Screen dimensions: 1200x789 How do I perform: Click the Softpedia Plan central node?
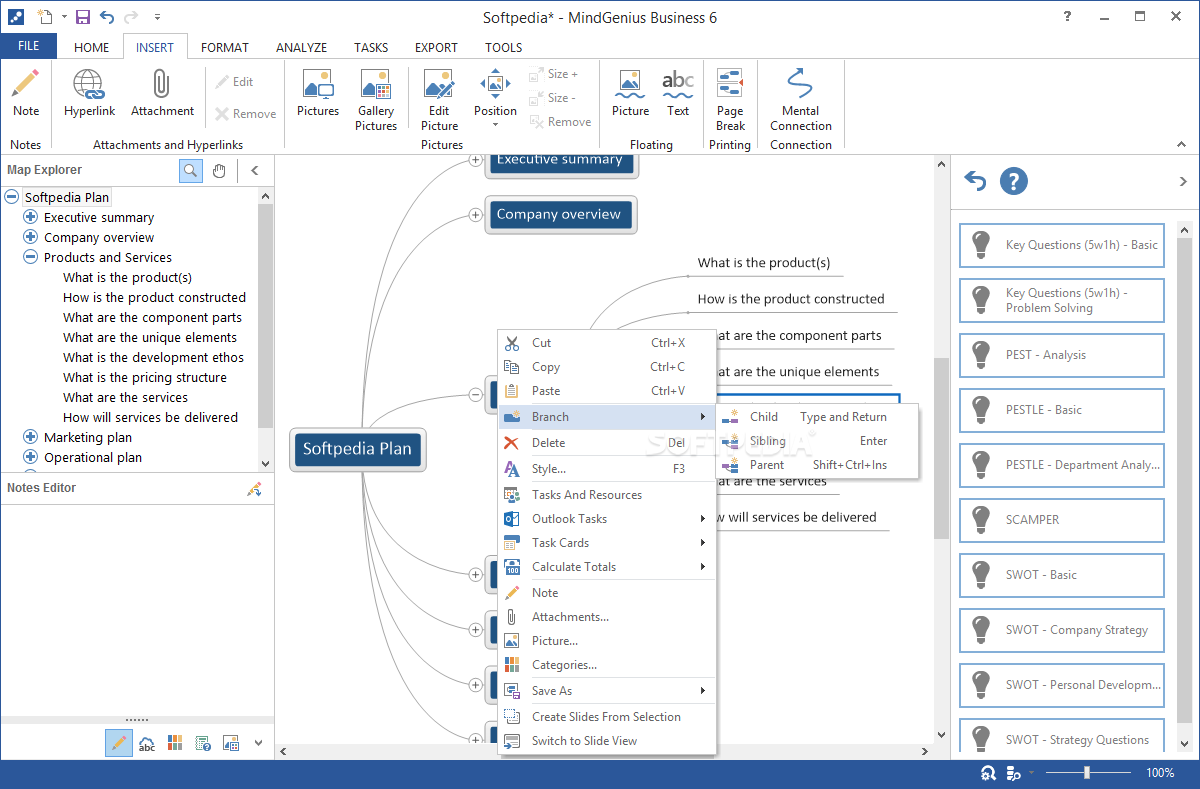[x=357, y=449]
